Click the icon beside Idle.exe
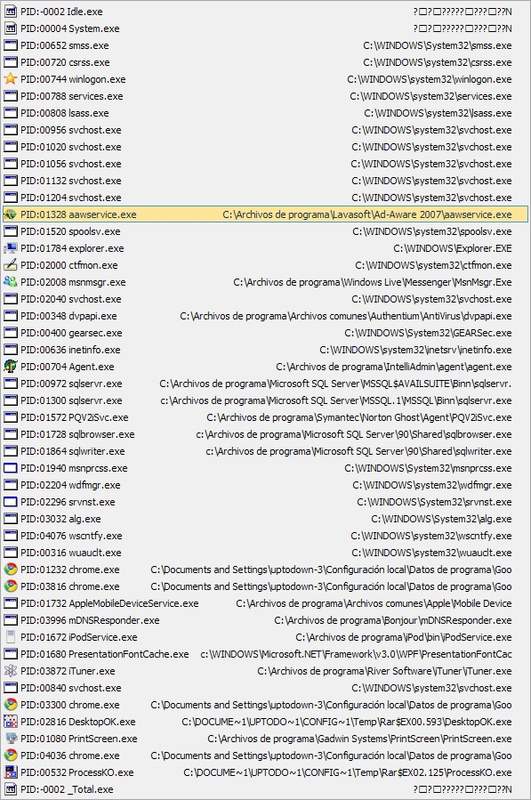The height and width of the screenshot is (800, 531). [x=10, y=11]
